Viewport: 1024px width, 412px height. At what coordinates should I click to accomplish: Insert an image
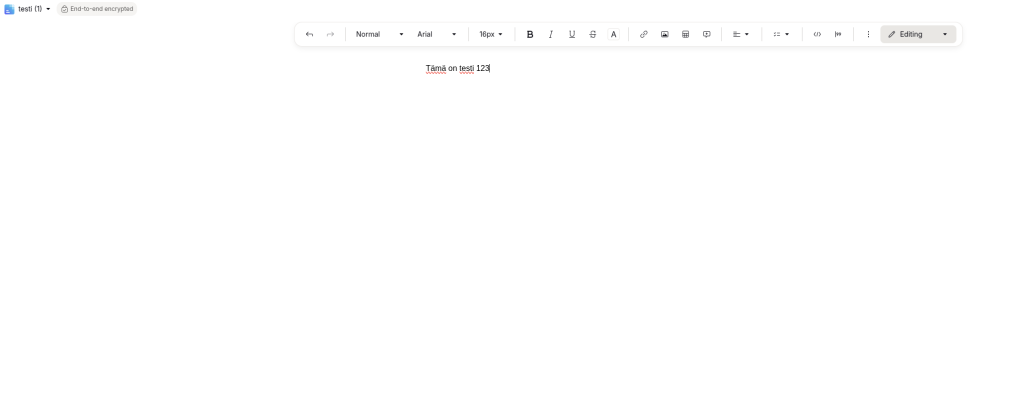click(x=664, y=35)
